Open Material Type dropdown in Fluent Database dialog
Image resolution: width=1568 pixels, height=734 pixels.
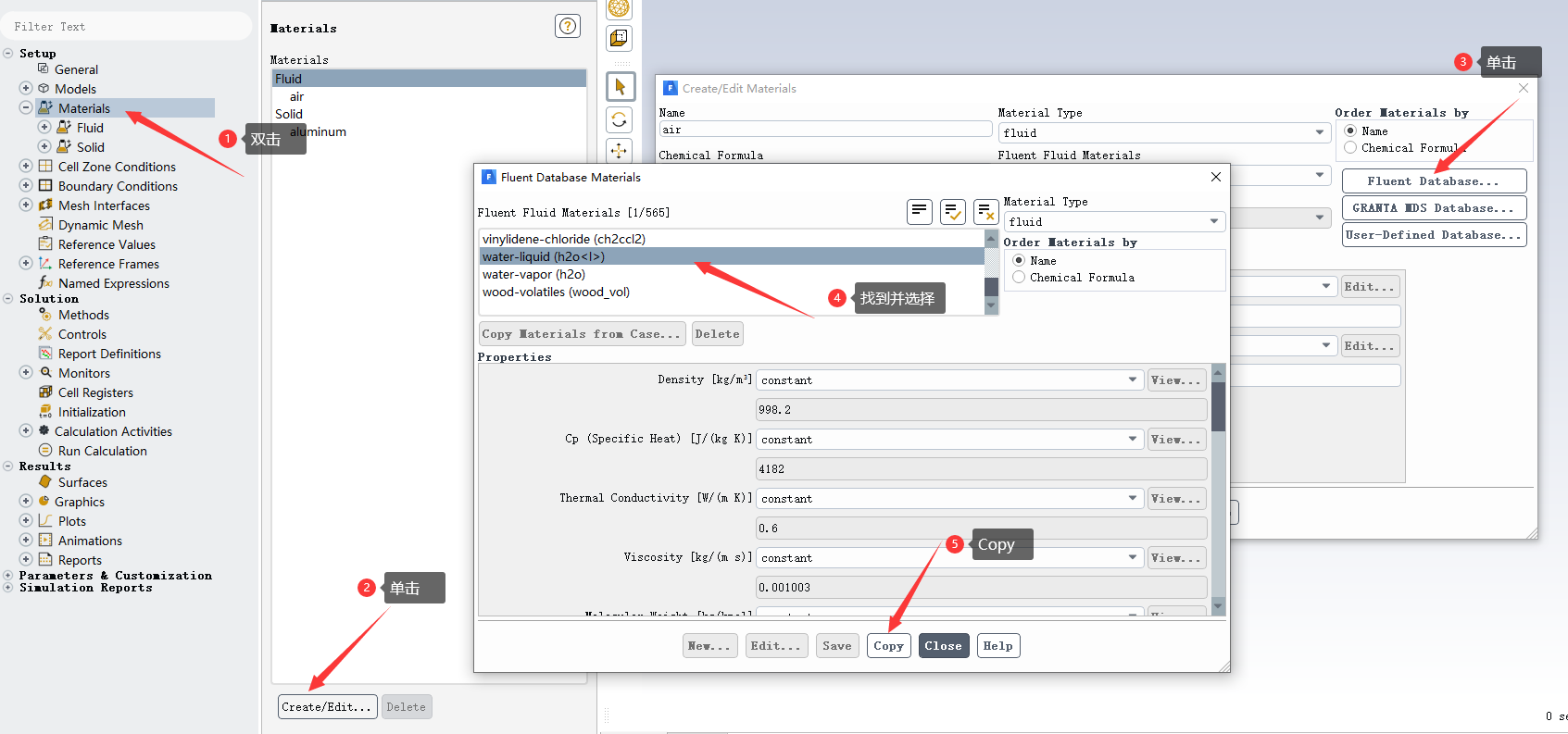[x=1113, y=222]
